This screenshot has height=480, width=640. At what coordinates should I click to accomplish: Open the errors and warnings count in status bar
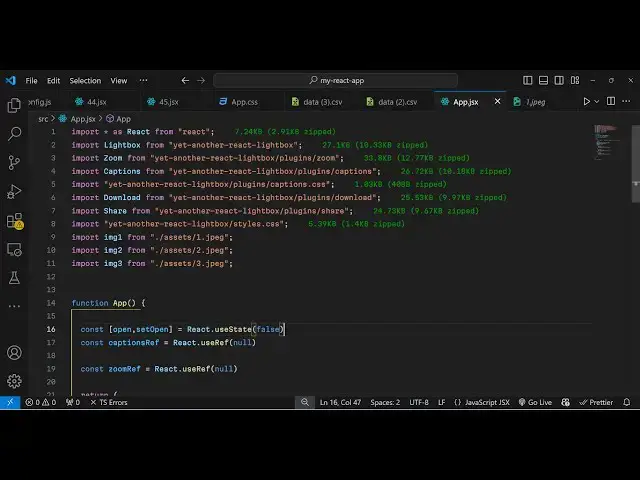(41, 402)
